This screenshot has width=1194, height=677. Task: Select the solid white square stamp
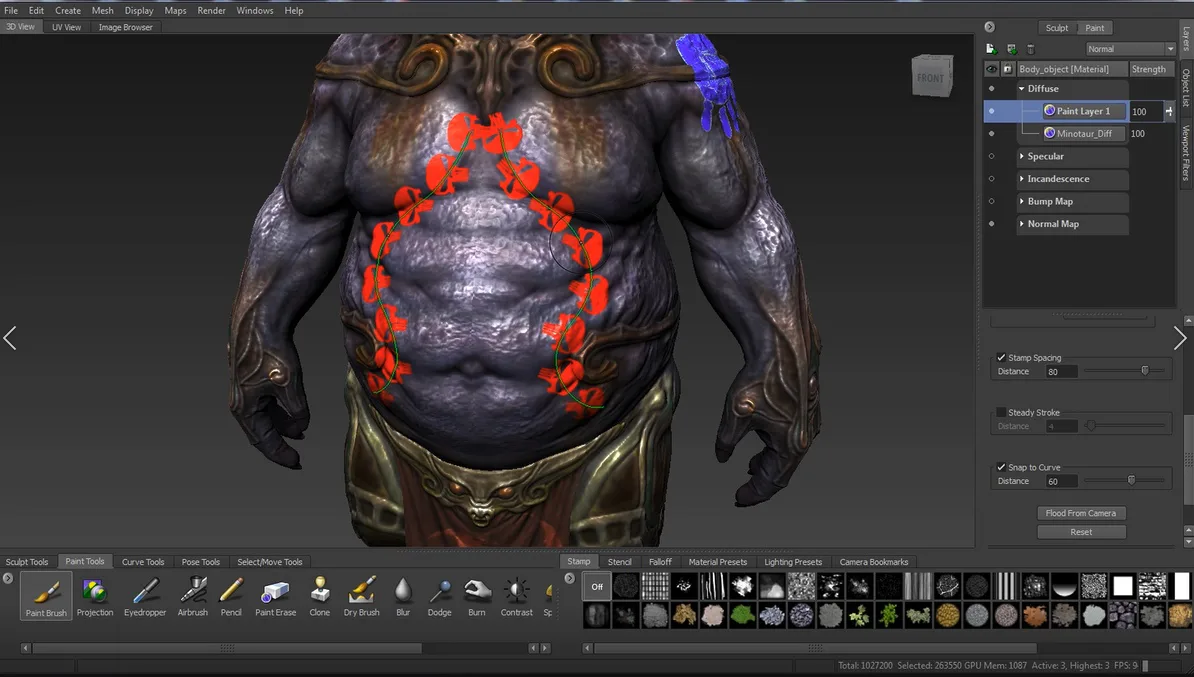(x=1123, y=586)
